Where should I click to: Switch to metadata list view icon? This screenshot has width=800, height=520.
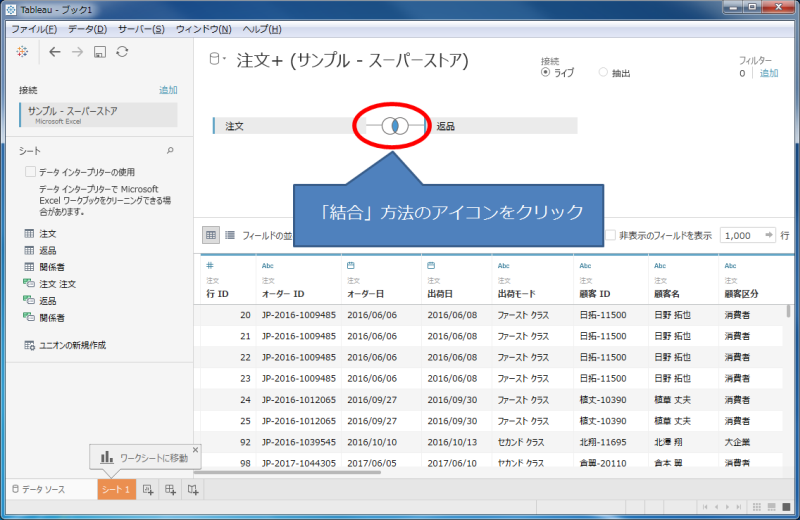(230, 235)
